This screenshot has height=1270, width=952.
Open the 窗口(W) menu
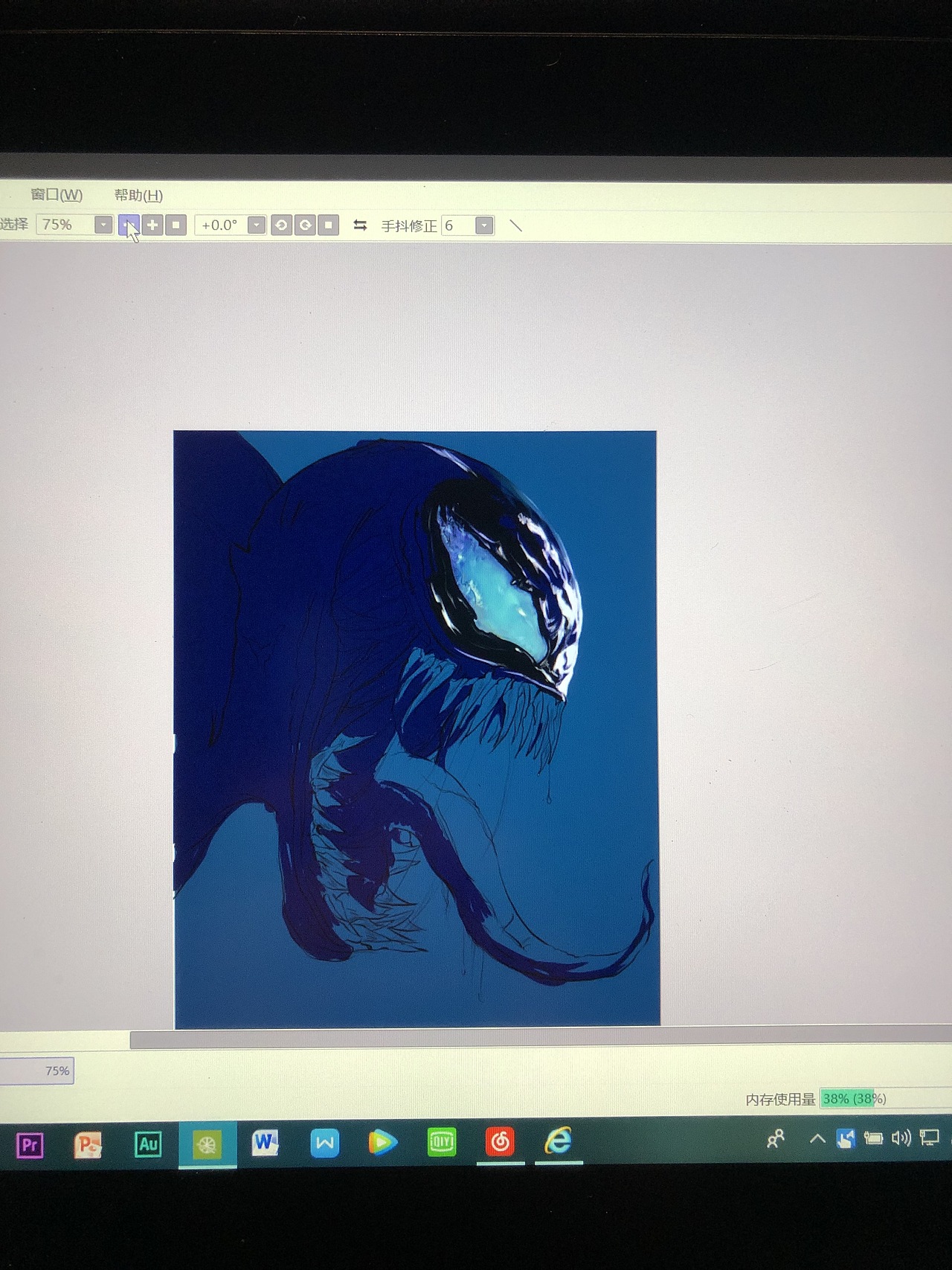click(57, 195)
